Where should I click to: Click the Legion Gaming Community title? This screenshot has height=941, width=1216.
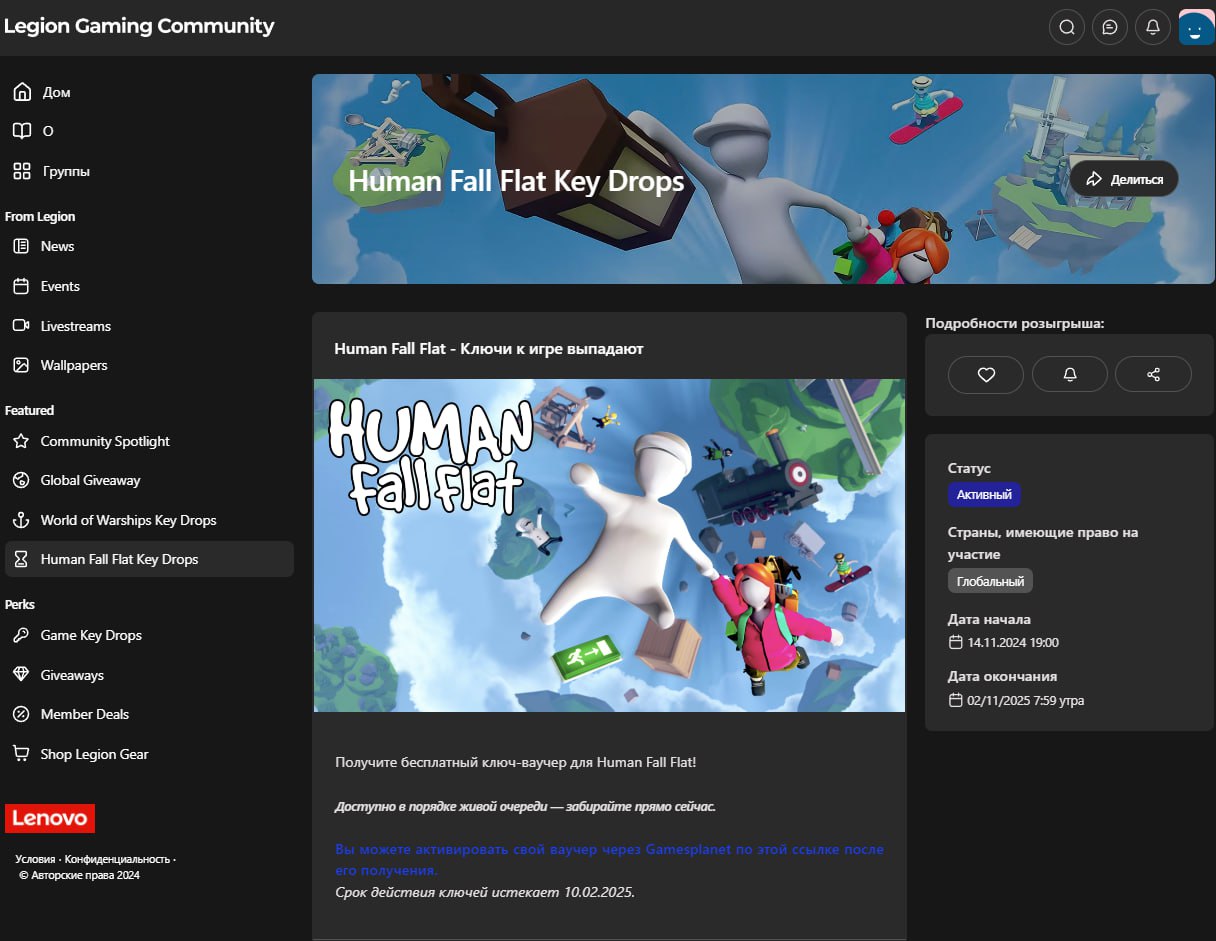(139, 26)
